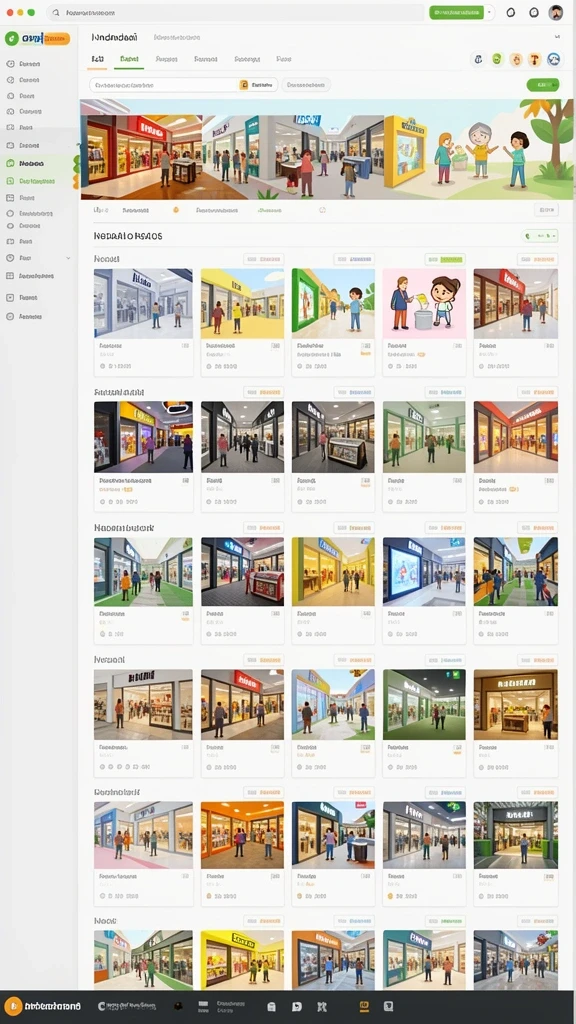Open the thumbnail with a glowing blue screen display

coord(424,571)
